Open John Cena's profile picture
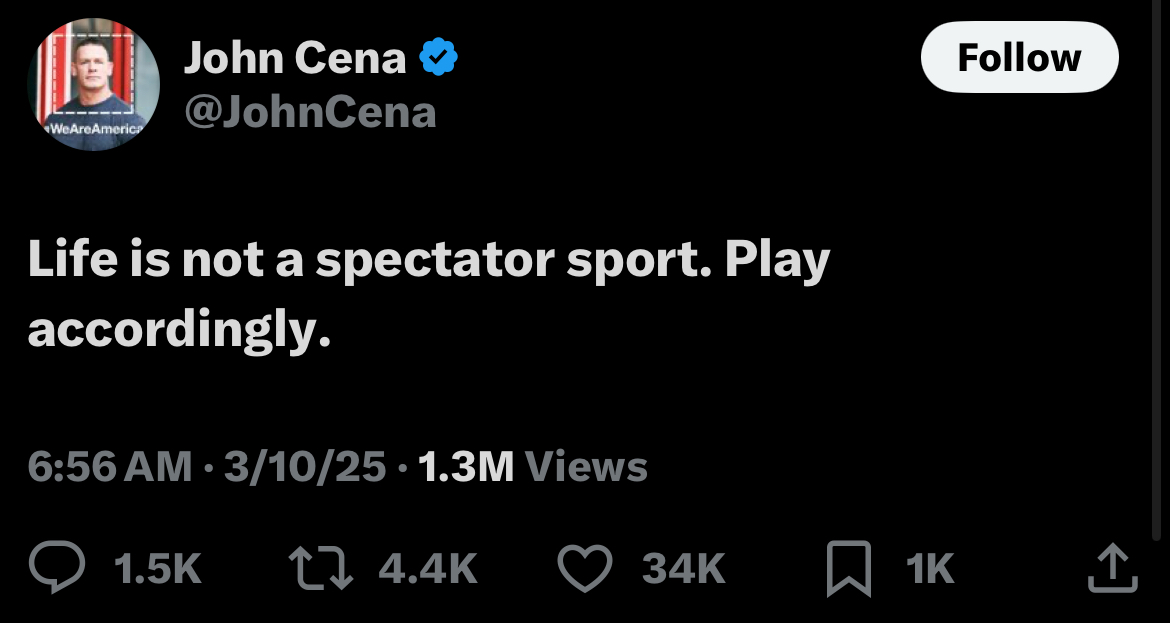 93,82
